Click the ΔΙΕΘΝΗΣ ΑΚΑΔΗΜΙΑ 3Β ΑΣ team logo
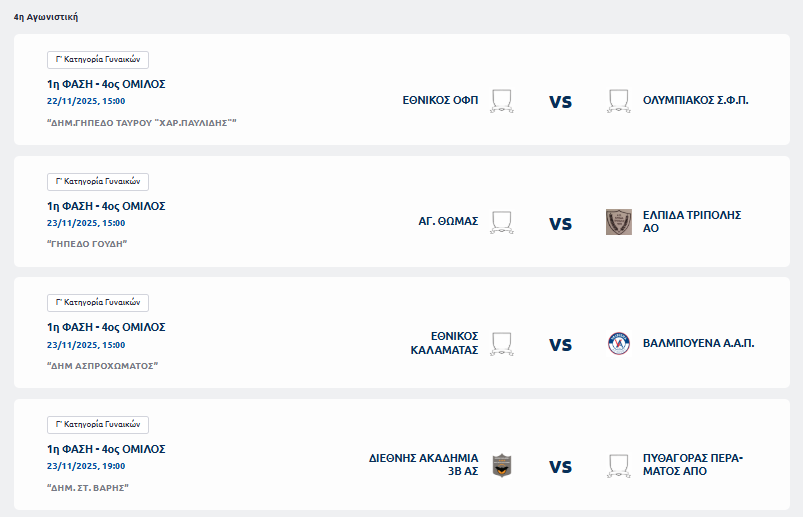 (x=501, y=465)
